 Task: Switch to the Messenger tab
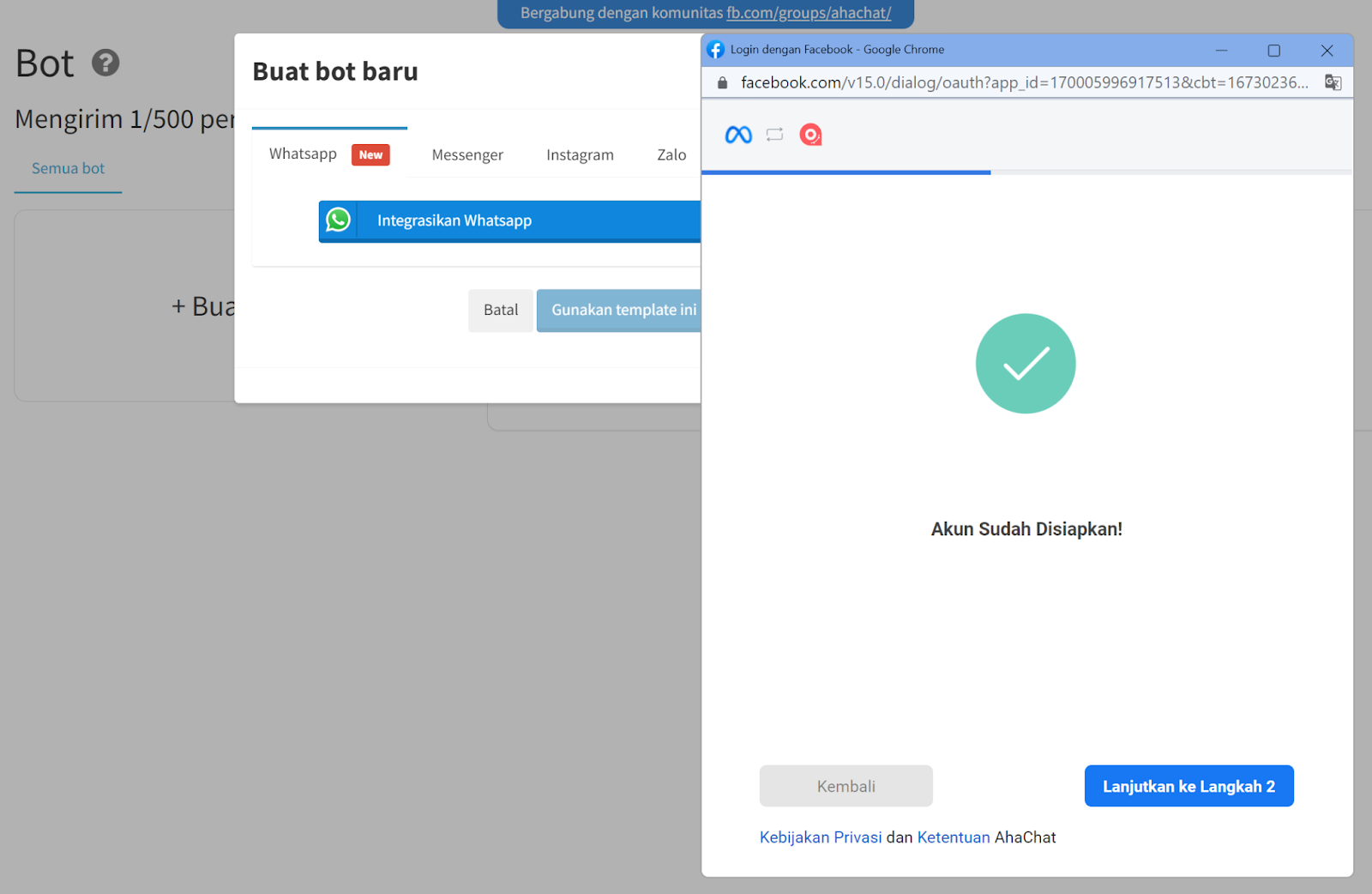pos(467,154)
